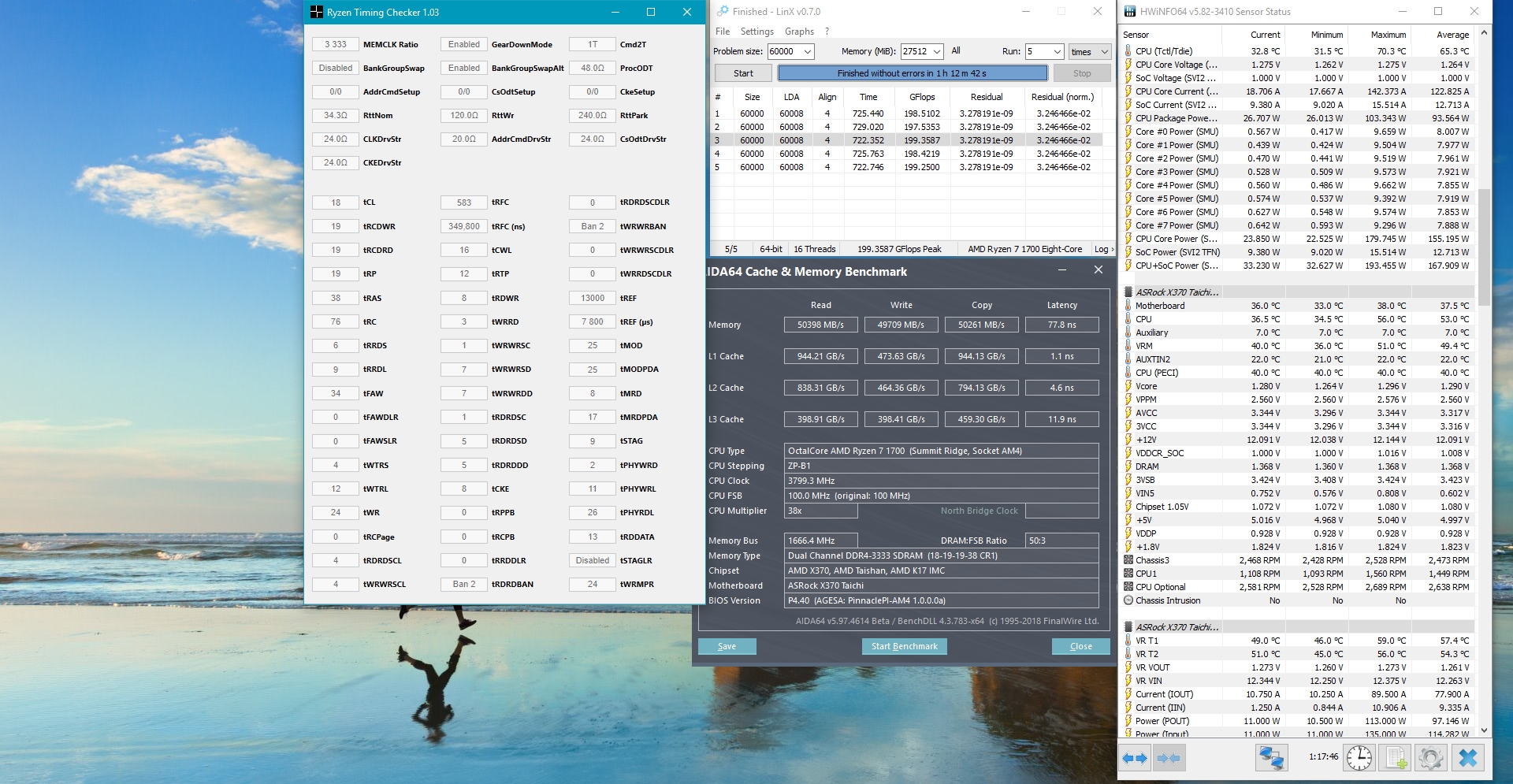
Task: Open the times unit dropdown in LinX
Action: (x=1104, y=51)
